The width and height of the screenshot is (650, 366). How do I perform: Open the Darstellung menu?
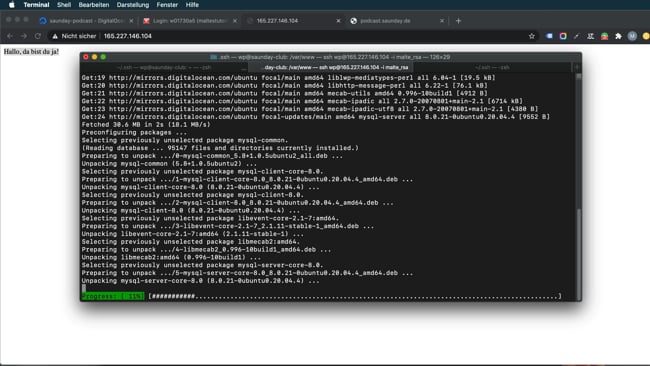(x=133, y=5)
